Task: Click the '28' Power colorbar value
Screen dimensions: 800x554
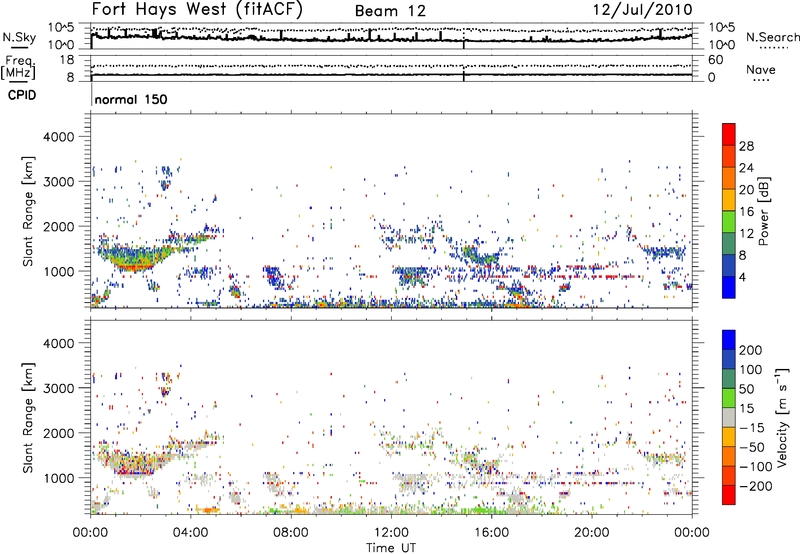Action: tap(746, 146)
